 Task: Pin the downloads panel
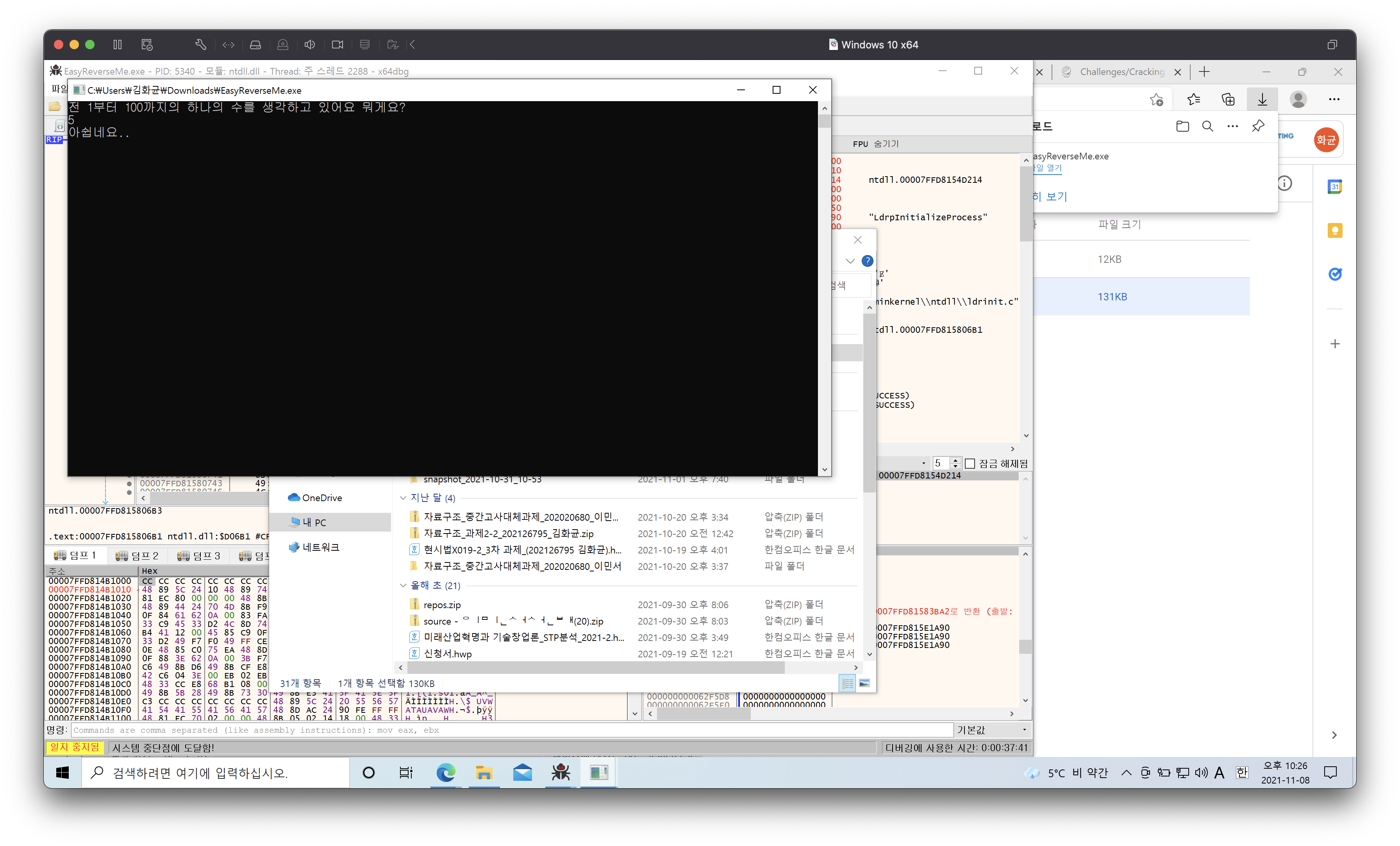click(x=1258, y=126)
